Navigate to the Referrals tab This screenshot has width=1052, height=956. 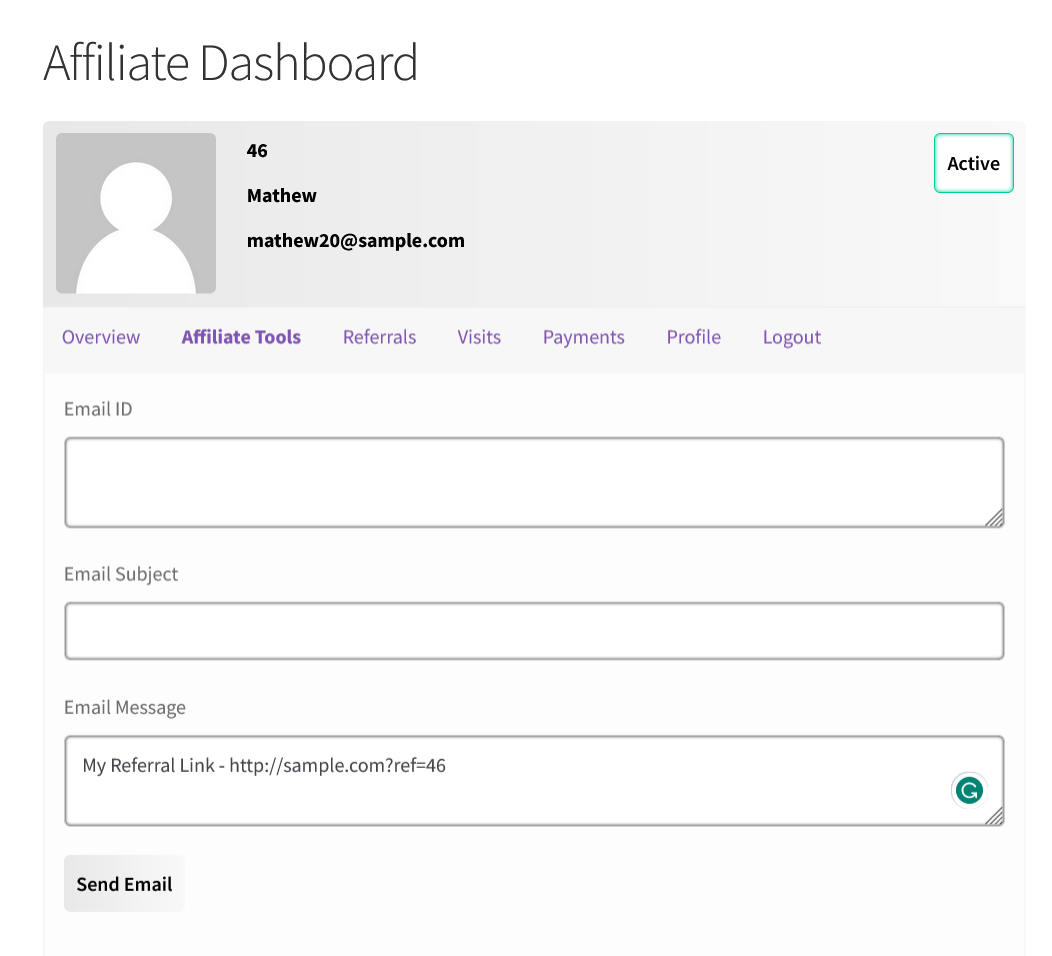379,337
